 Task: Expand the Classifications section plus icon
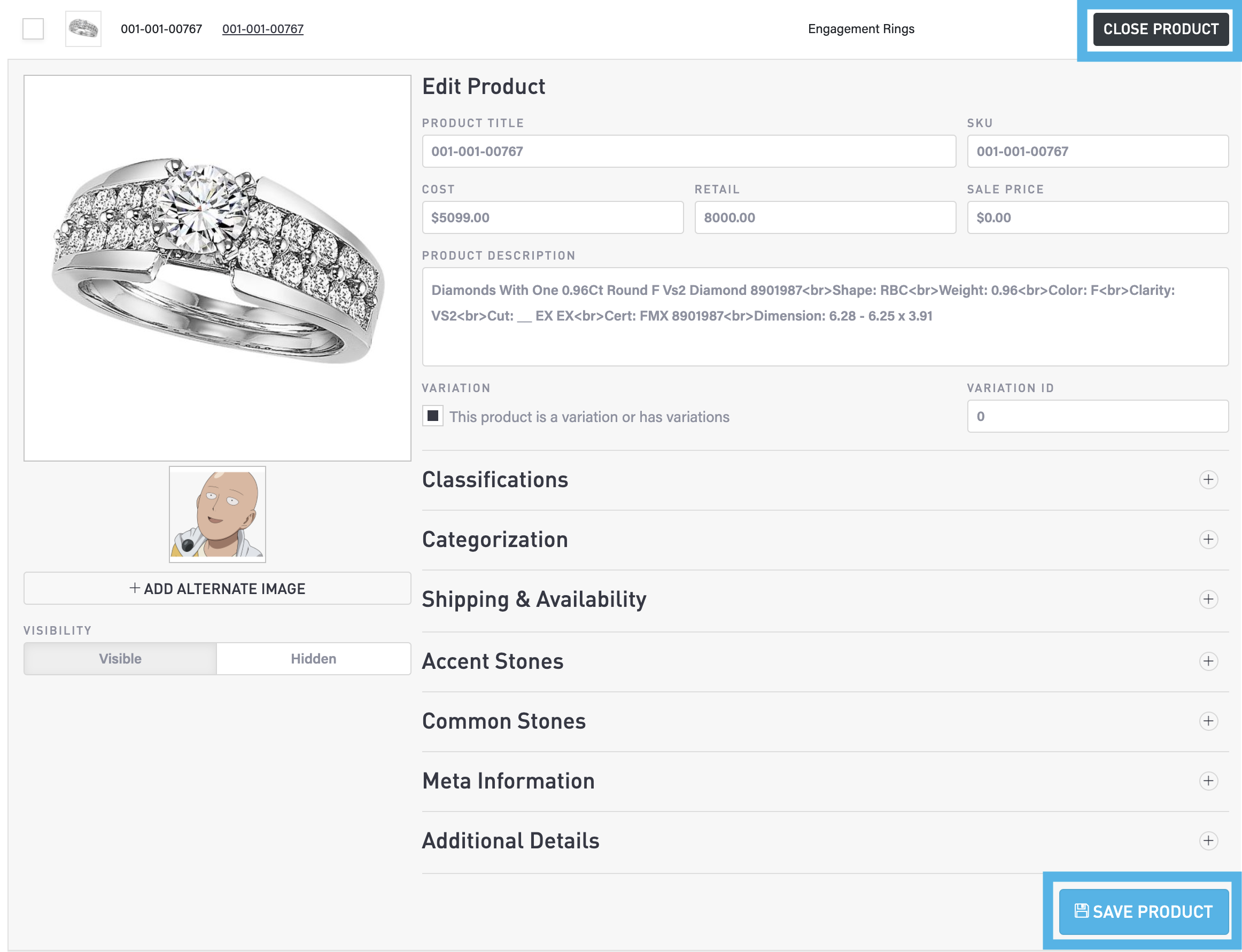coord(1208,479)
